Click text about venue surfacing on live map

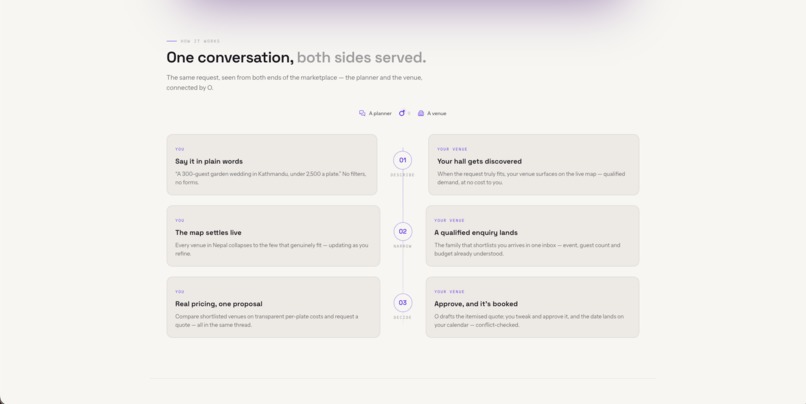[531, 178]
